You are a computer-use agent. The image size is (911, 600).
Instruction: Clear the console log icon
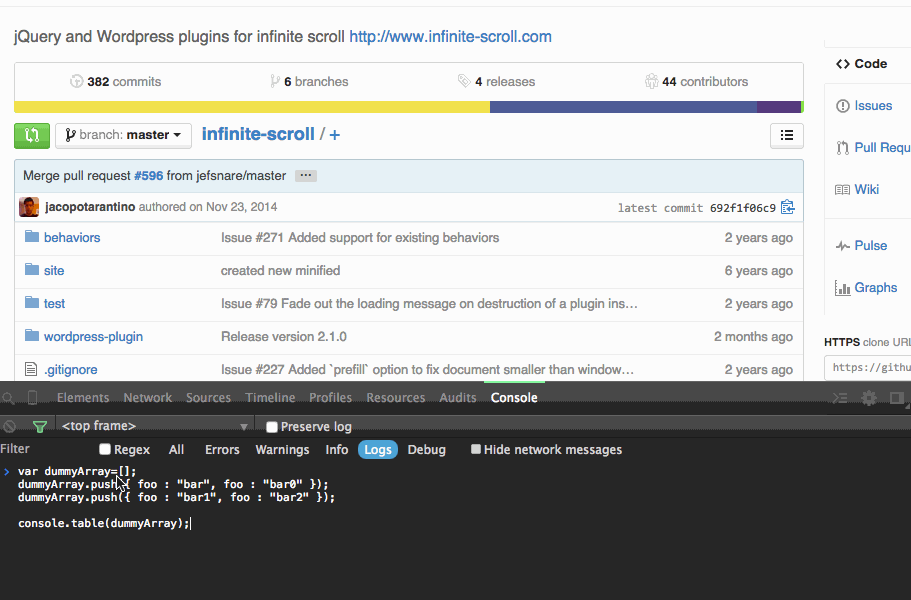tap(9, 427)
